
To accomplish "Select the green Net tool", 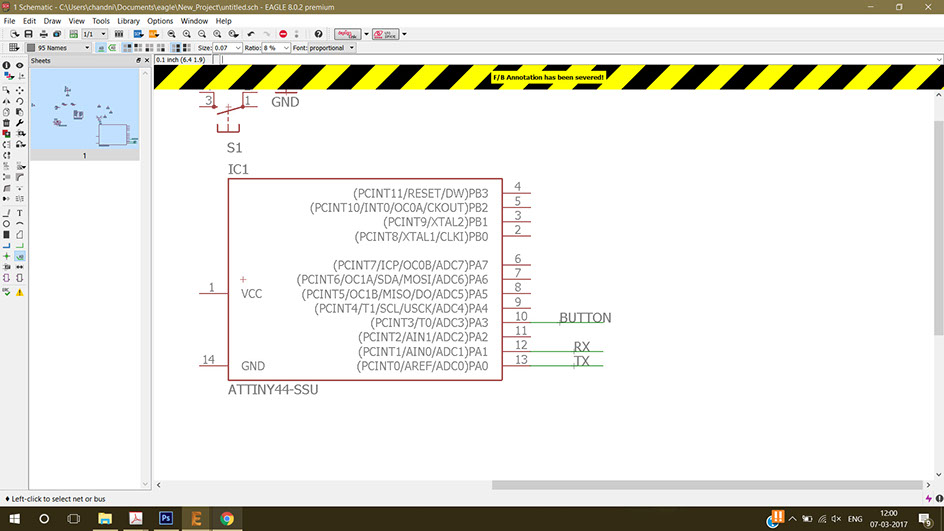I will 20,246.
